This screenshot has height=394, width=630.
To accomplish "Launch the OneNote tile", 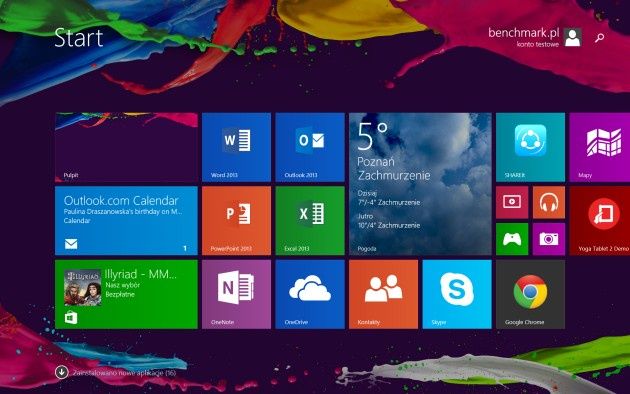I will pos(236,294).
